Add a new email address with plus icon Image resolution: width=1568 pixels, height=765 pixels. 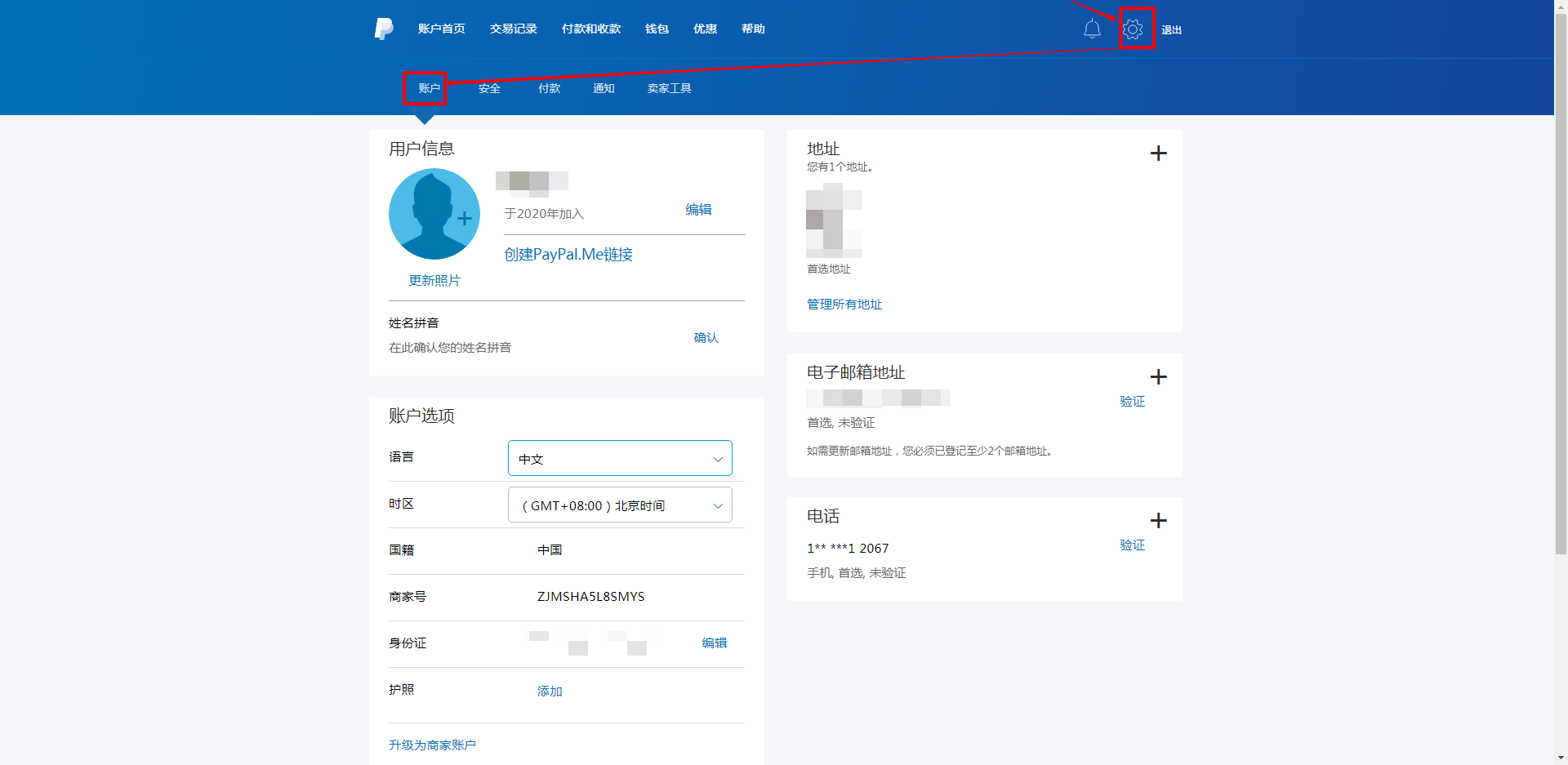point(1158,377)
